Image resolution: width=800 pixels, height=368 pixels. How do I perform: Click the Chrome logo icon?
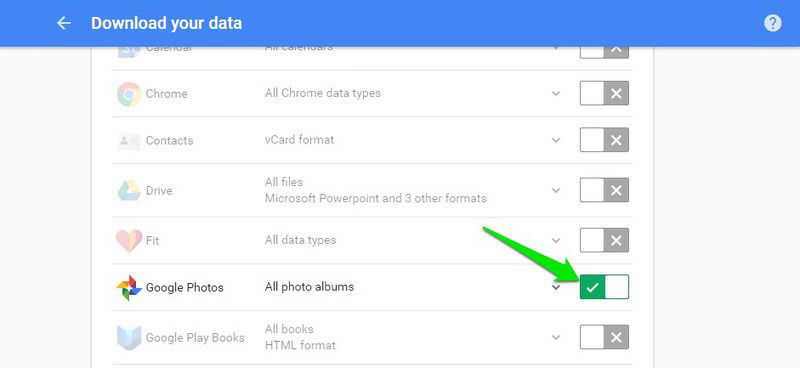(x=129, y=94)
